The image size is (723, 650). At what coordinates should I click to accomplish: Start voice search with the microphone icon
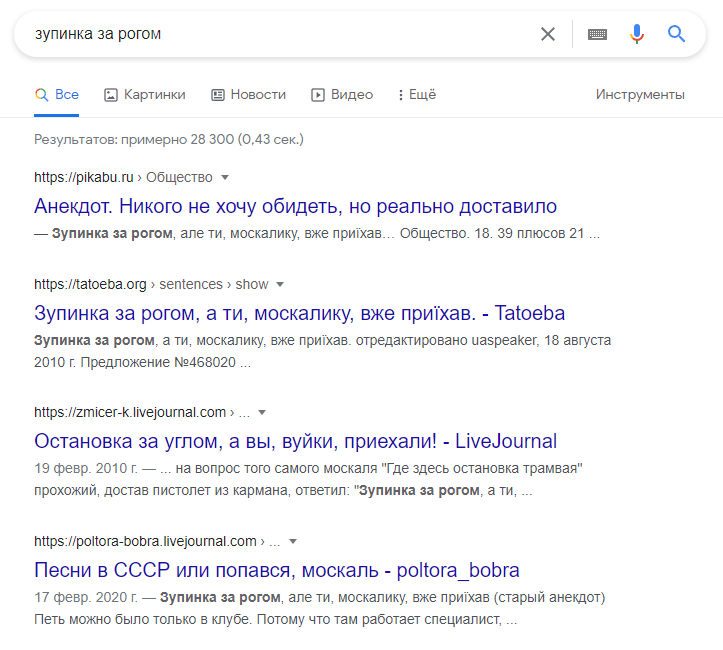tap(637, 34)
